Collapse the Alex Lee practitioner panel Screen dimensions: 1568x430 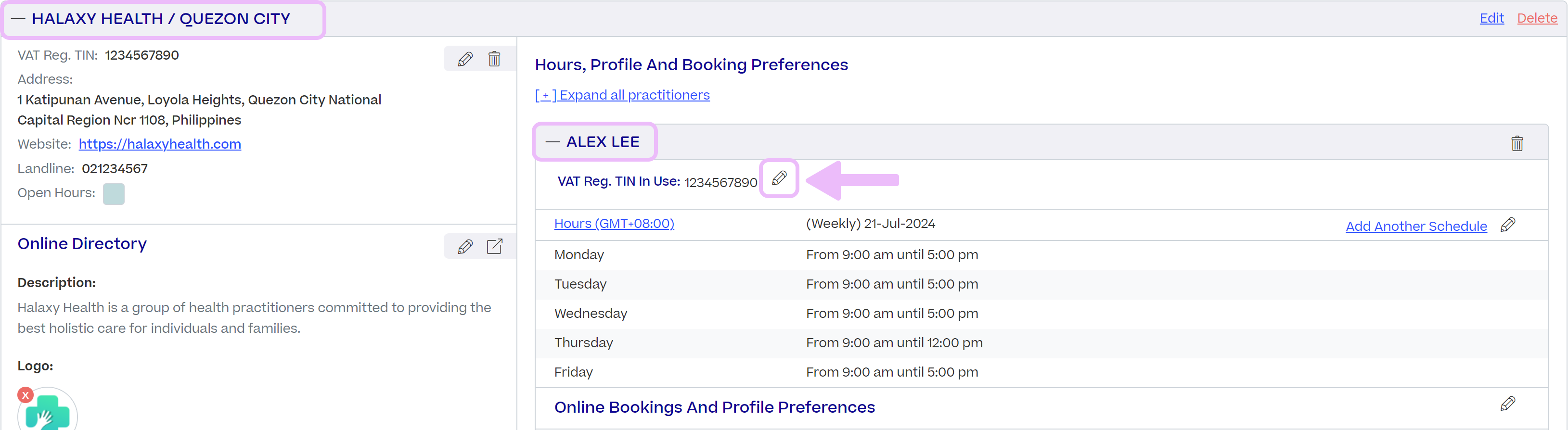(552, 142)
